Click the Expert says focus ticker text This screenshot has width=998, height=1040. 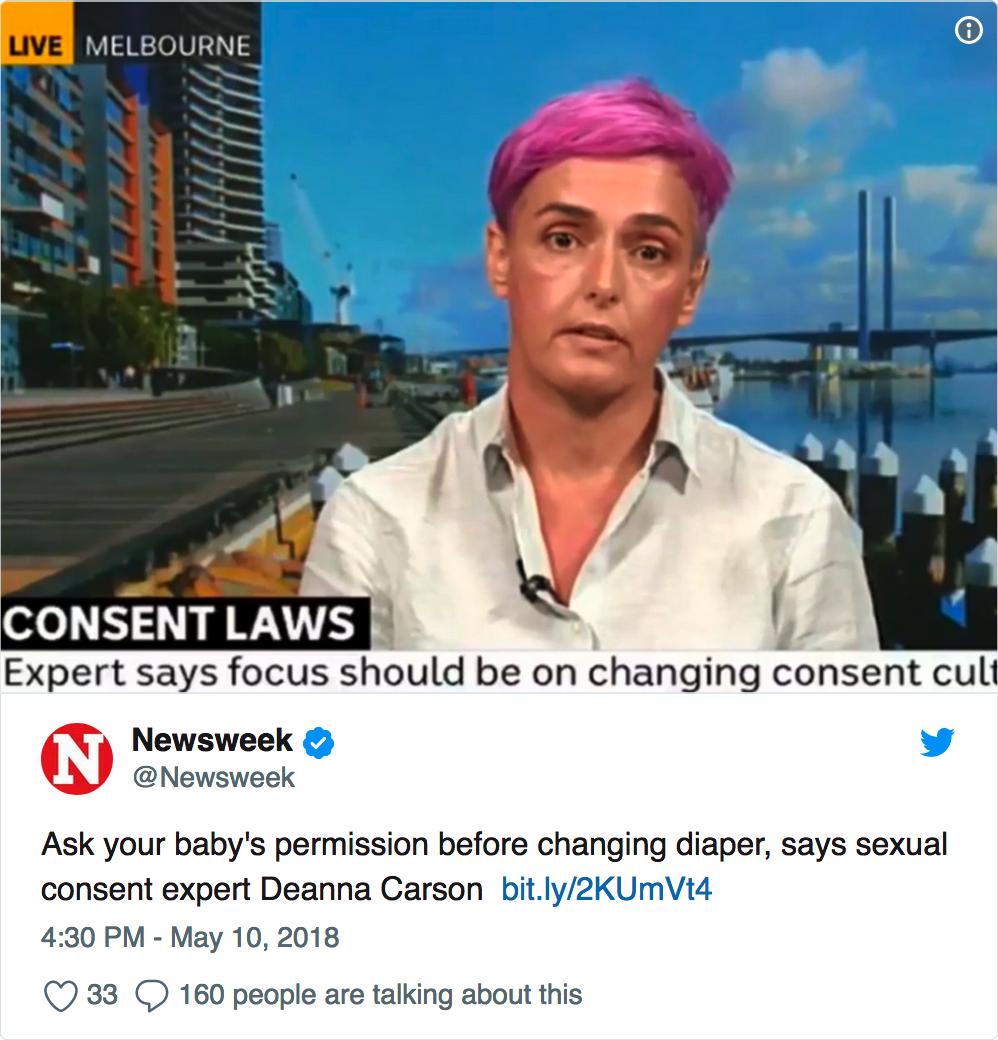499,673
